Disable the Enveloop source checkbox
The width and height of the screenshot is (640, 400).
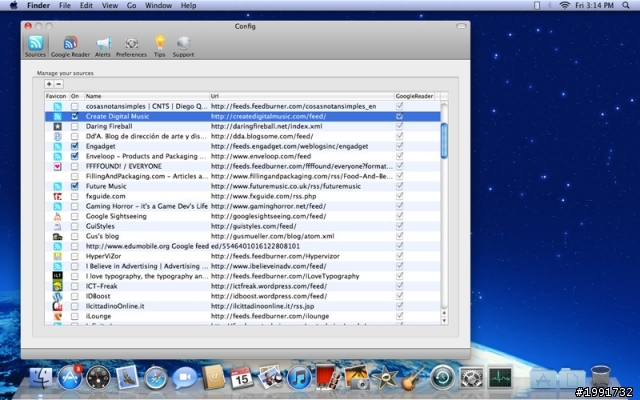click(x=74, y=156)
